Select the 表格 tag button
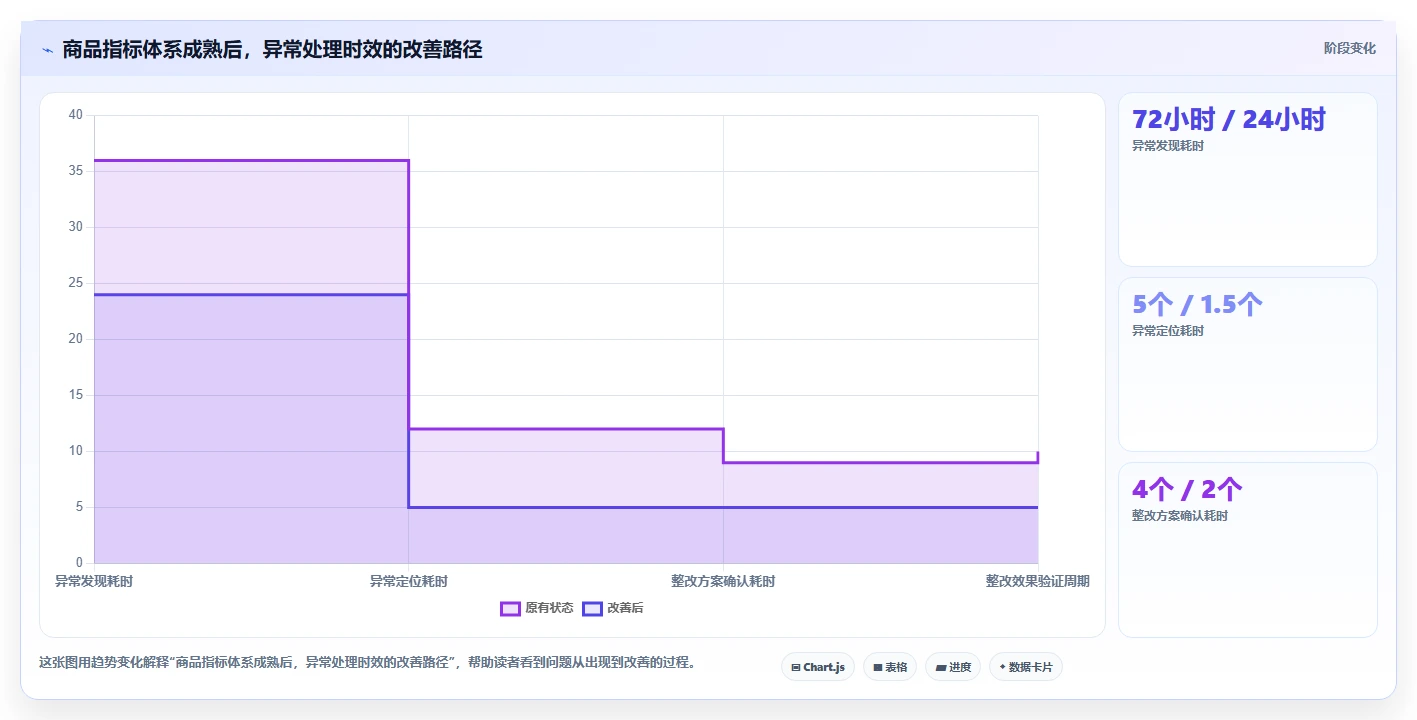Viewport: 1417px width, 720px height. click(x=890, y=667)
